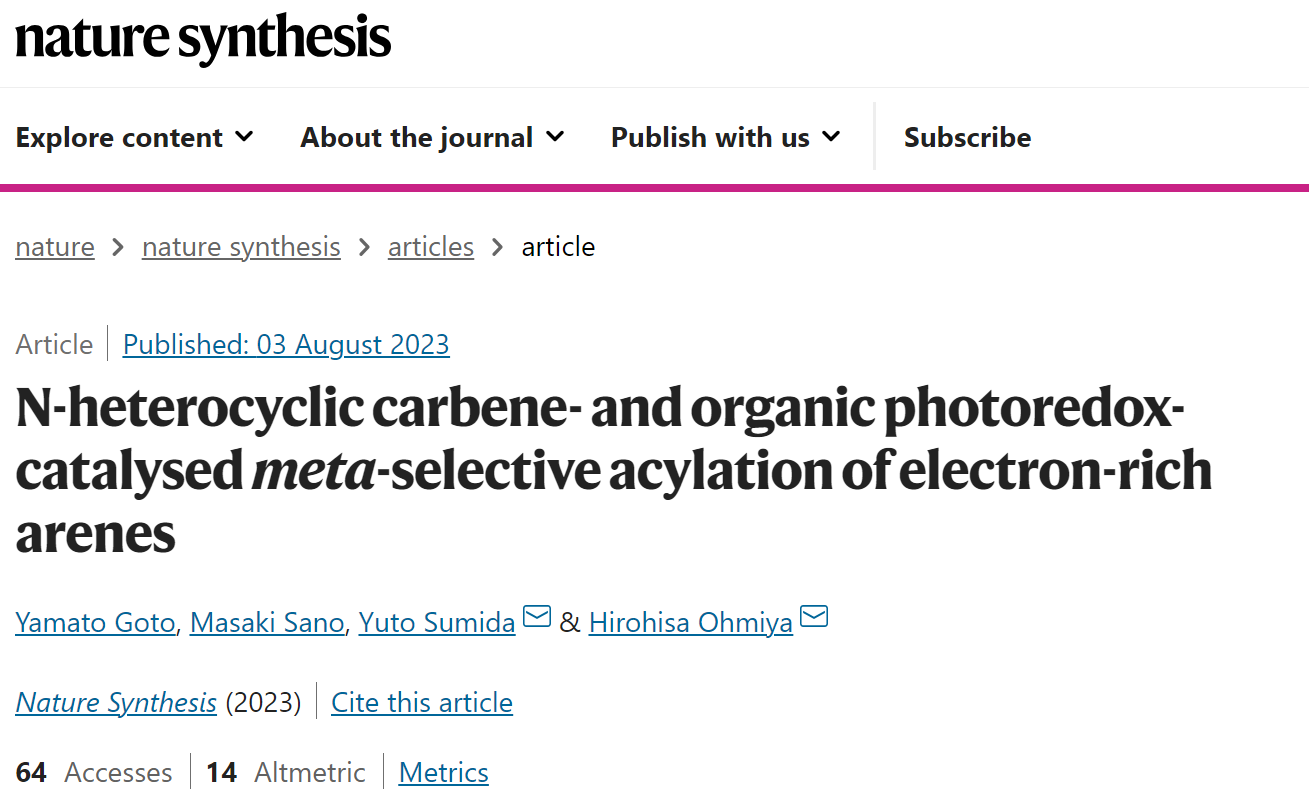The image size is (1309, 796).
Task: Navigate to the articles breadcrumb
Action: point(431,246)
